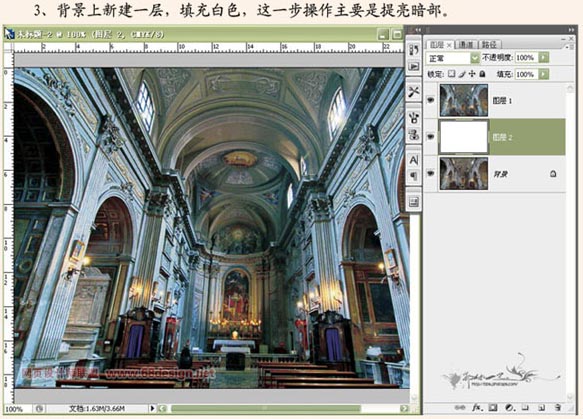Collapse the layers panel group double arrows

coord(571,29)
